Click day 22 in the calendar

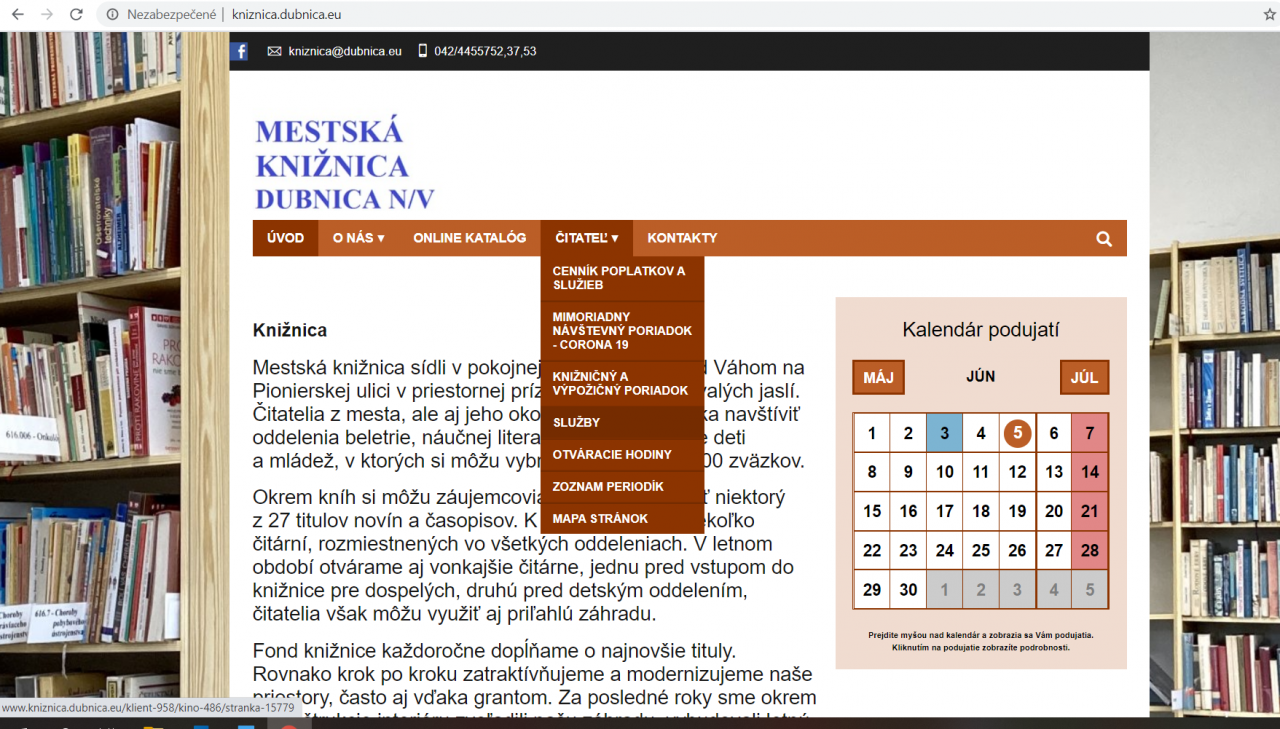(872, 550)
